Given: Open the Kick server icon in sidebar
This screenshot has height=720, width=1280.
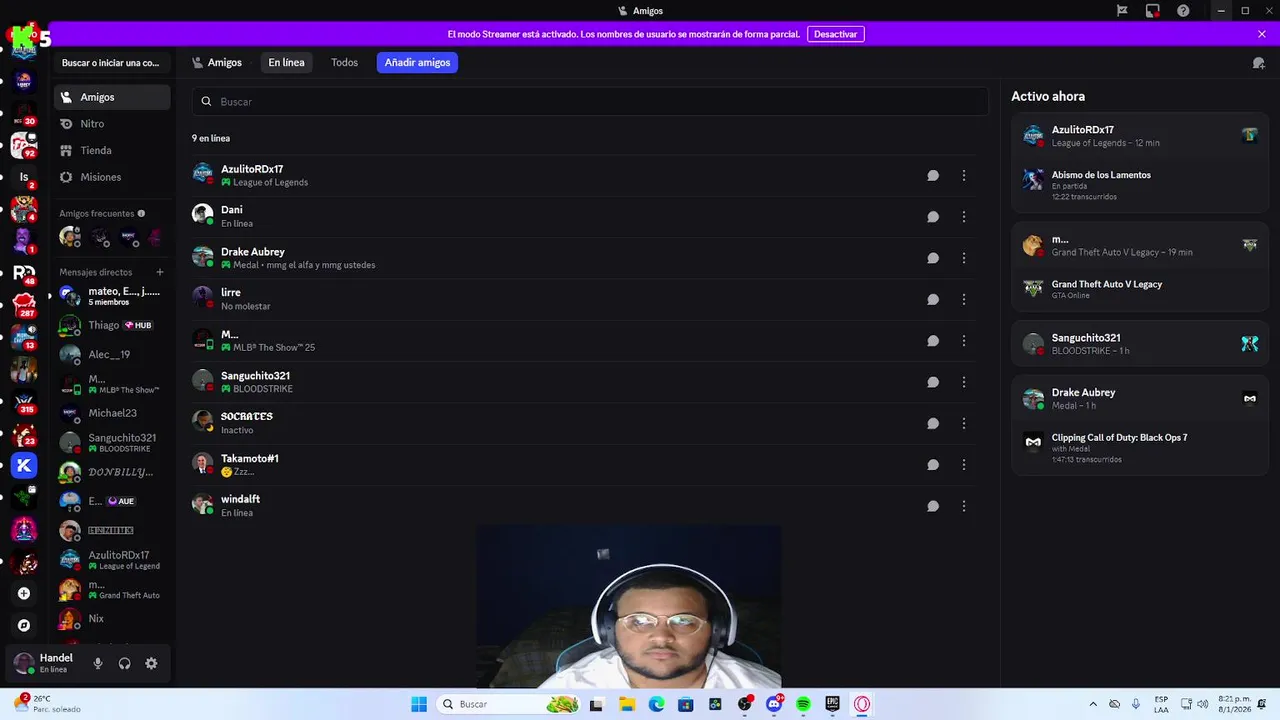Looking at the screenshot, I should (x=24, y=465).
